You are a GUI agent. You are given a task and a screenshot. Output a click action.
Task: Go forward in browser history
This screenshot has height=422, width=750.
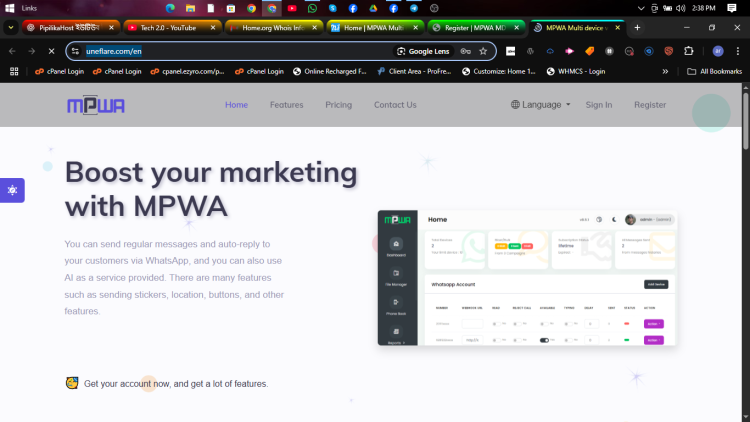click(x=32, y=51)
